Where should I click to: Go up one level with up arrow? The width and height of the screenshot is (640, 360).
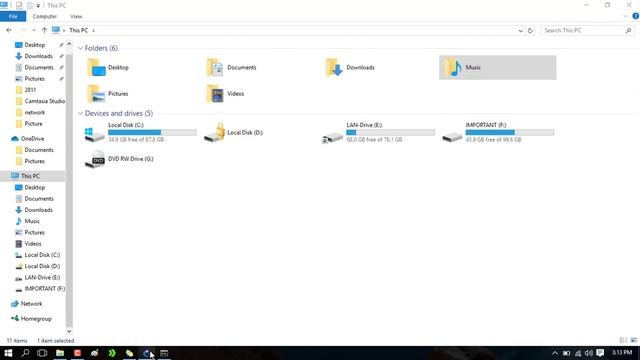[44, 30]
